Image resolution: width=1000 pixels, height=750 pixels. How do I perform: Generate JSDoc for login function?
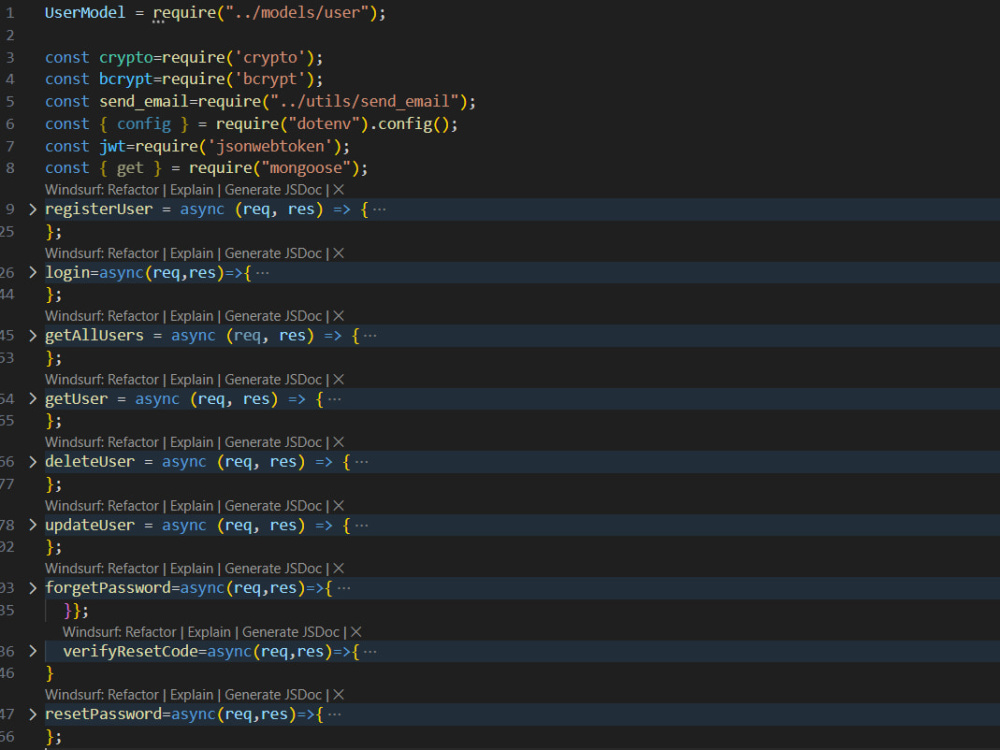pyautogui.click(x=273, y=253)
